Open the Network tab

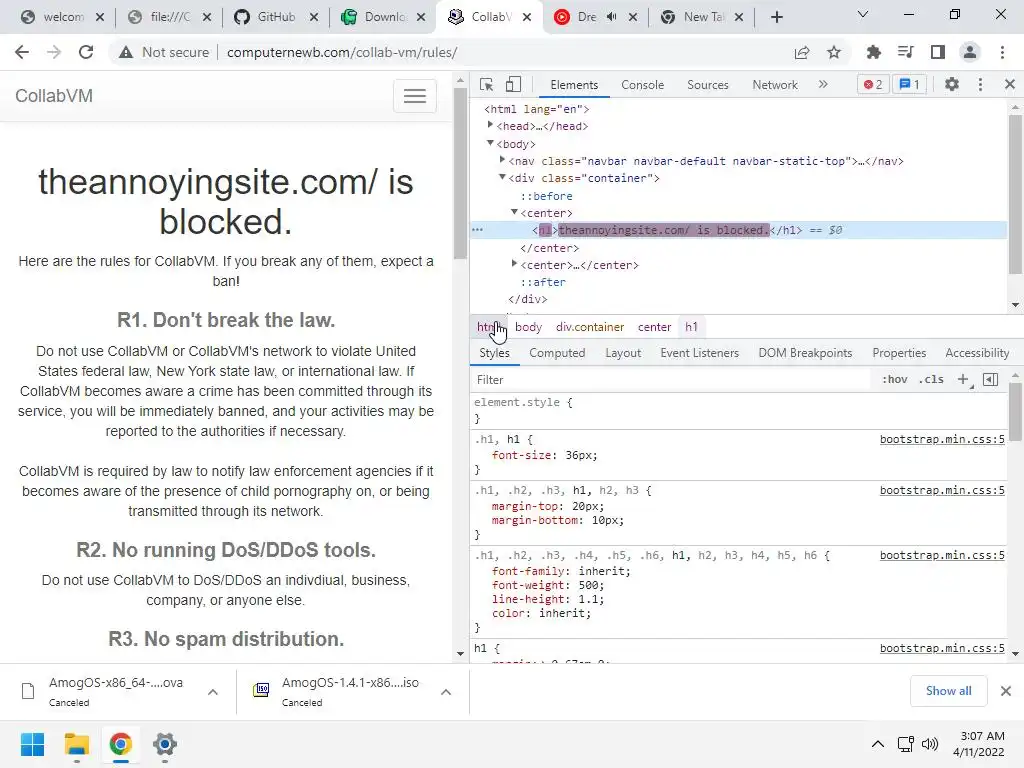pyautogui.click(x=775, y=85)
